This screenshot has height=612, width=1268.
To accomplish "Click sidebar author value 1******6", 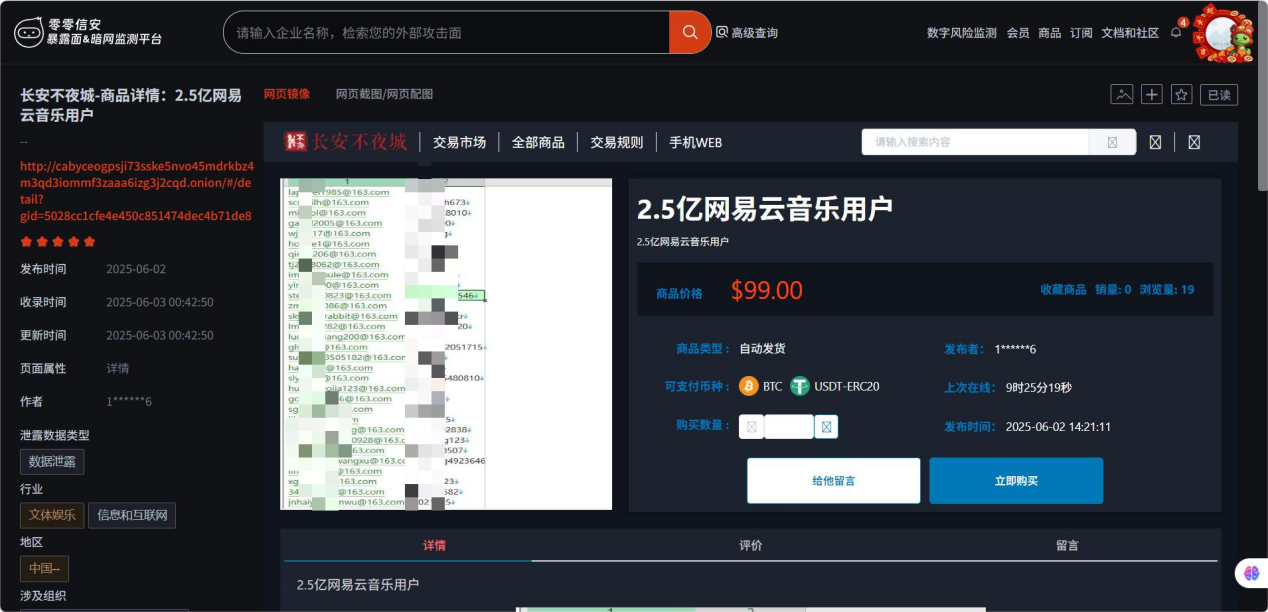I will pos(129,401).
